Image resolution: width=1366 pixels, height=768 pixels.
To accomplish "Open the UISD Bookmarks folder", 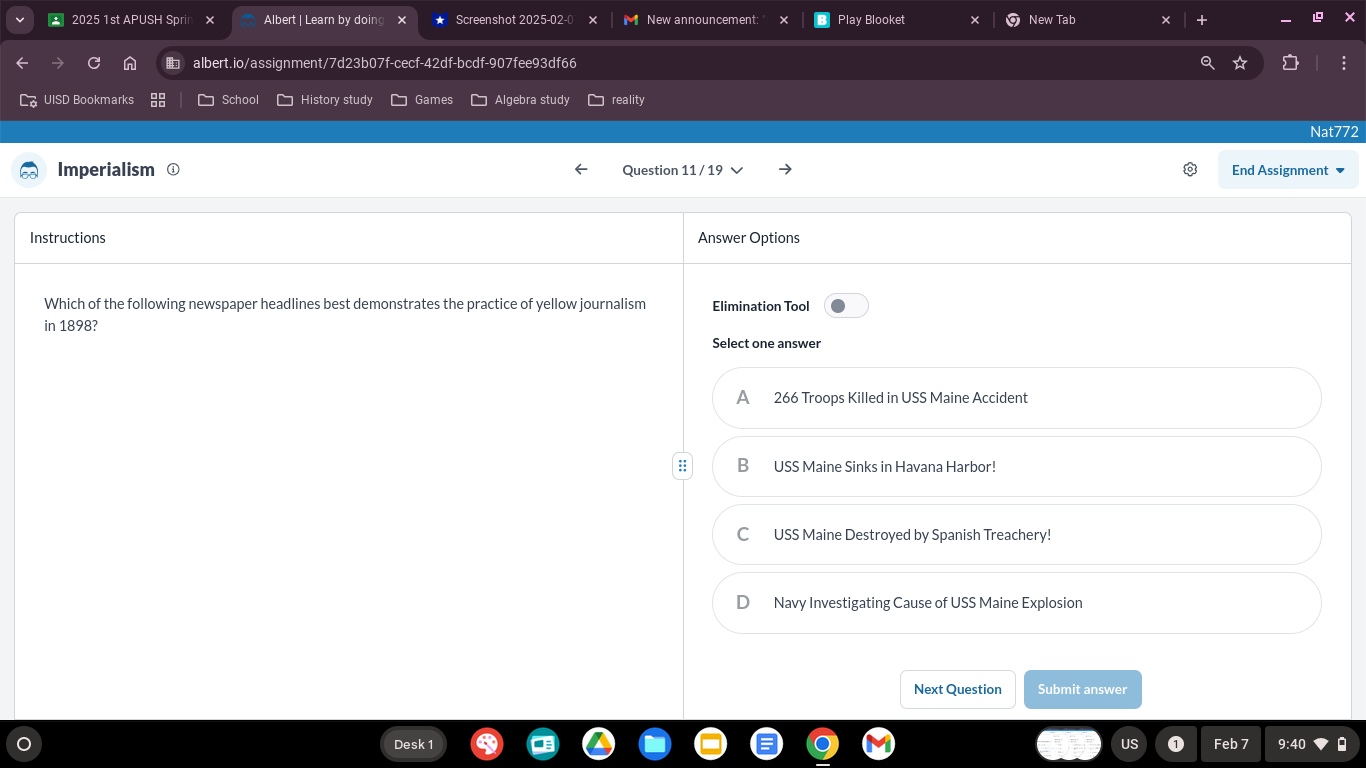I will click(77, 100).
